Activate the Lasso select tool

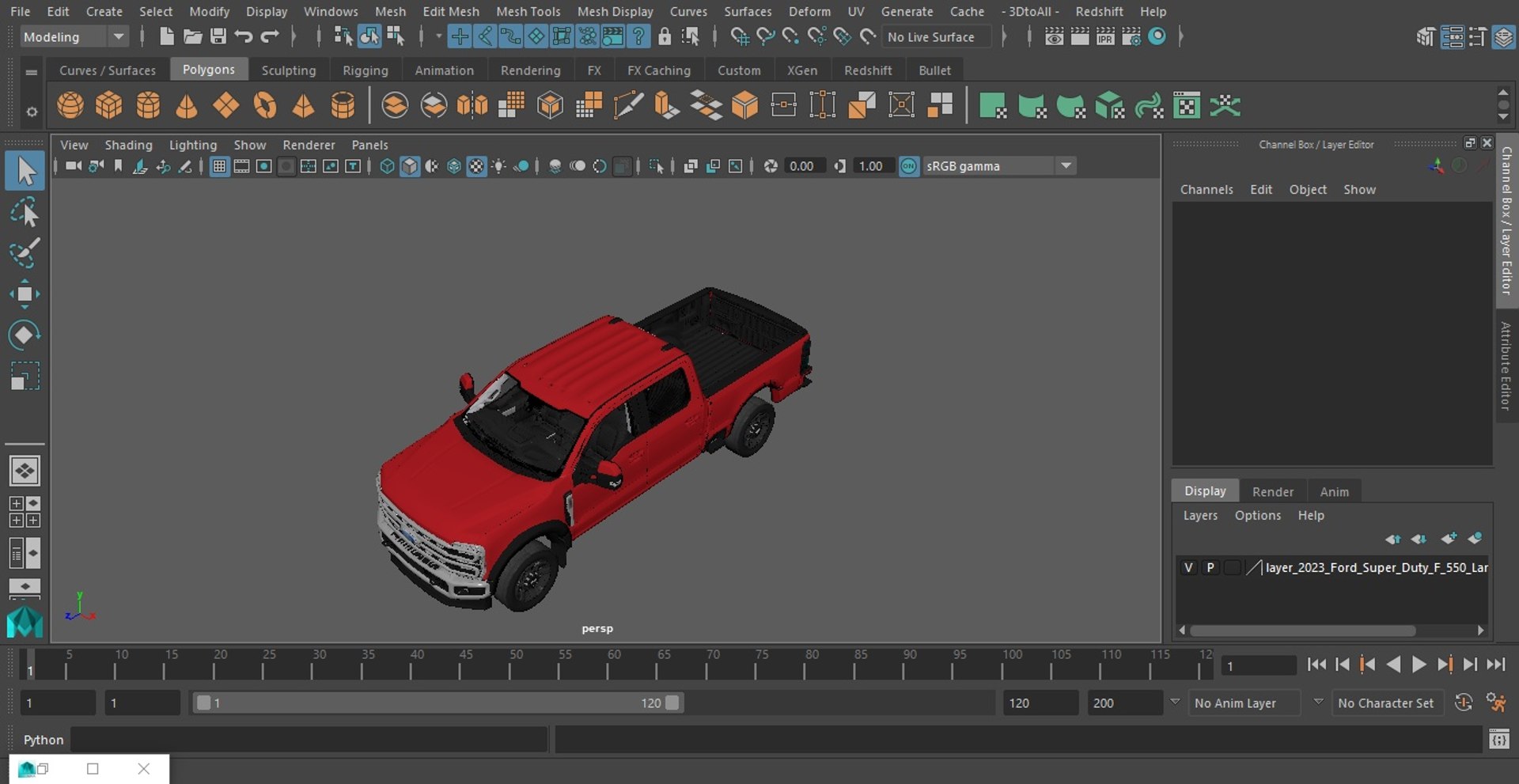(x=25, y=213)
